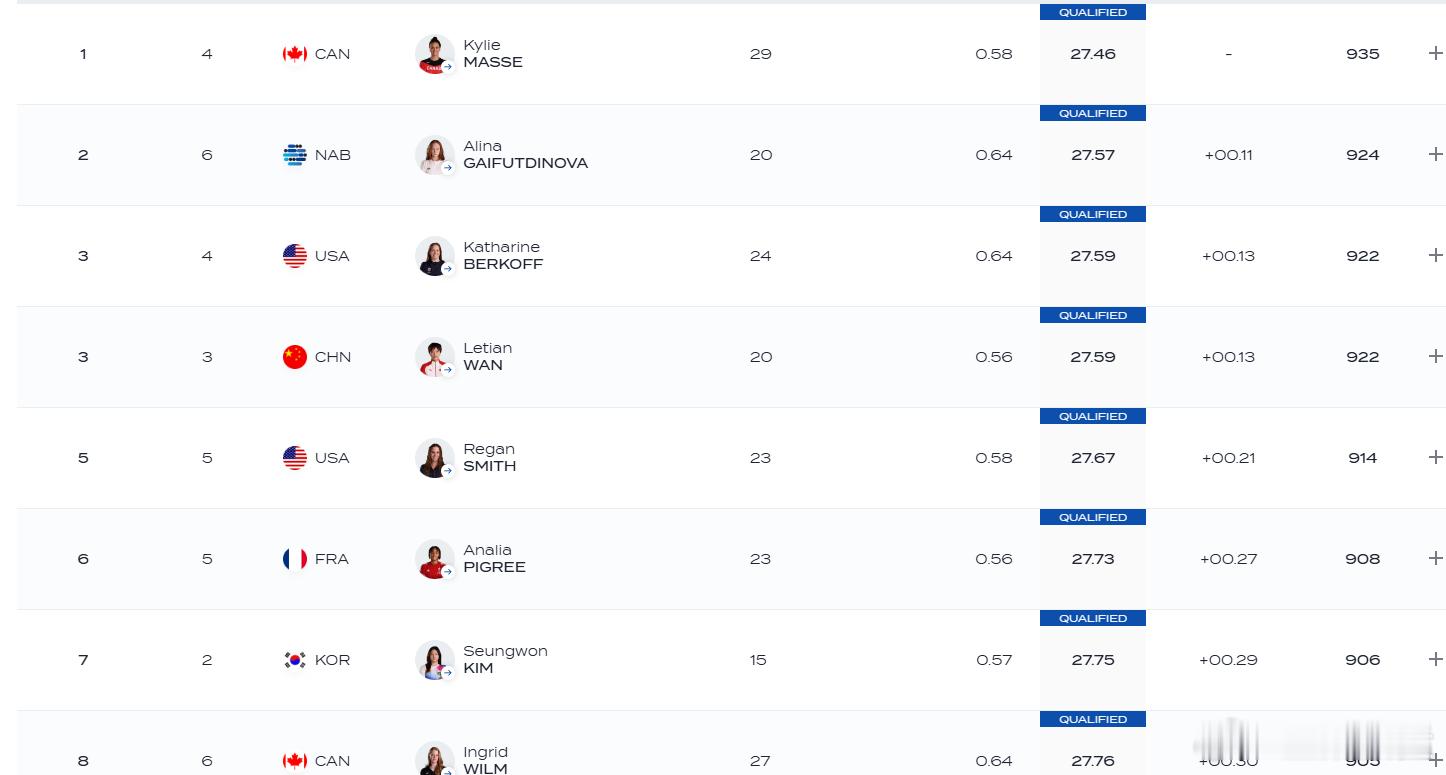This screenshot has height=775, width=1446.
Task: Open Katharine Berkoff athlete name link
Action: pos(503,256)
